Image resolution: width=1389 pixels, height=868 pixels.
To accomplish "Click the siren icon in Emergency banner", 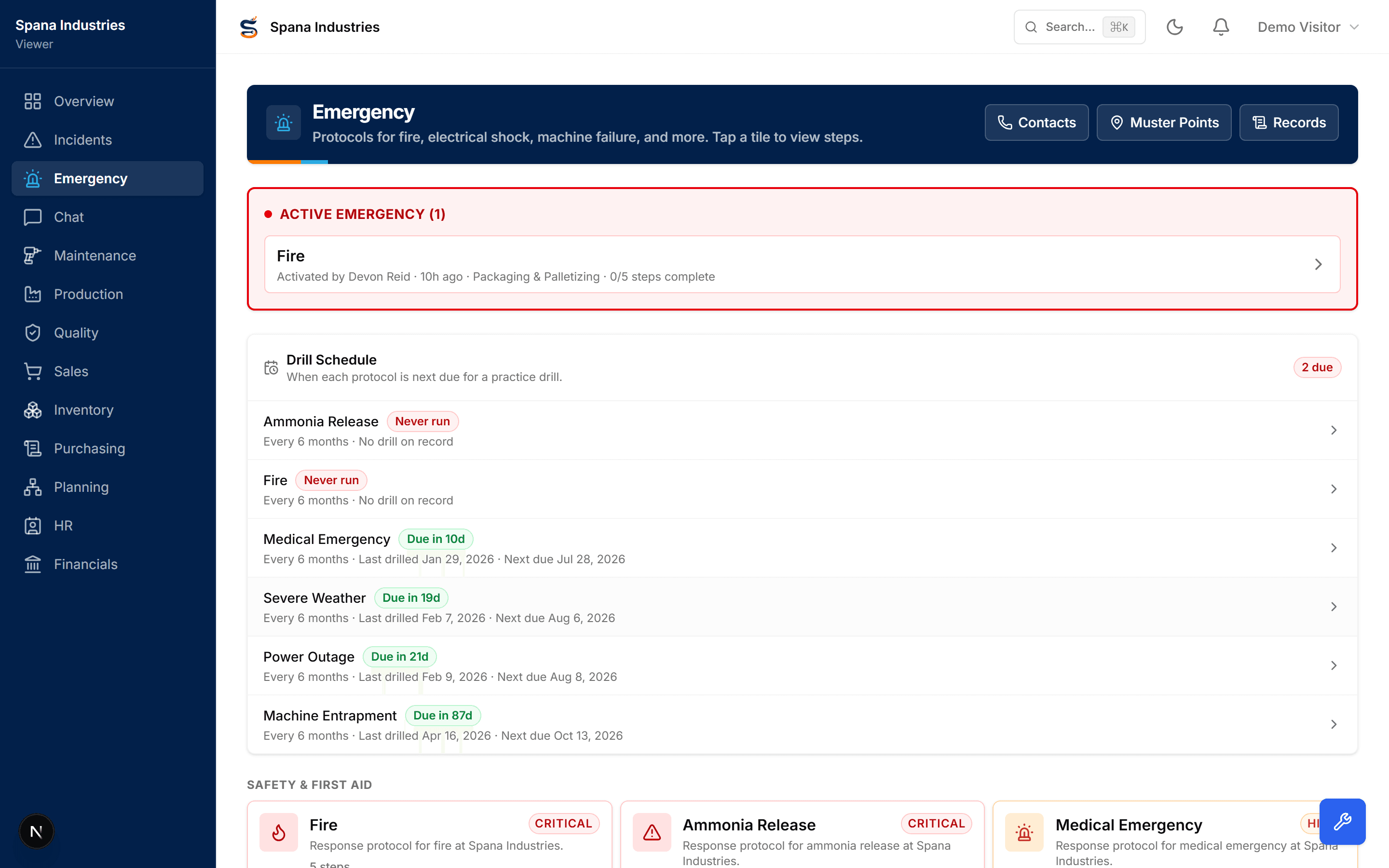I will tap(284, 122).
